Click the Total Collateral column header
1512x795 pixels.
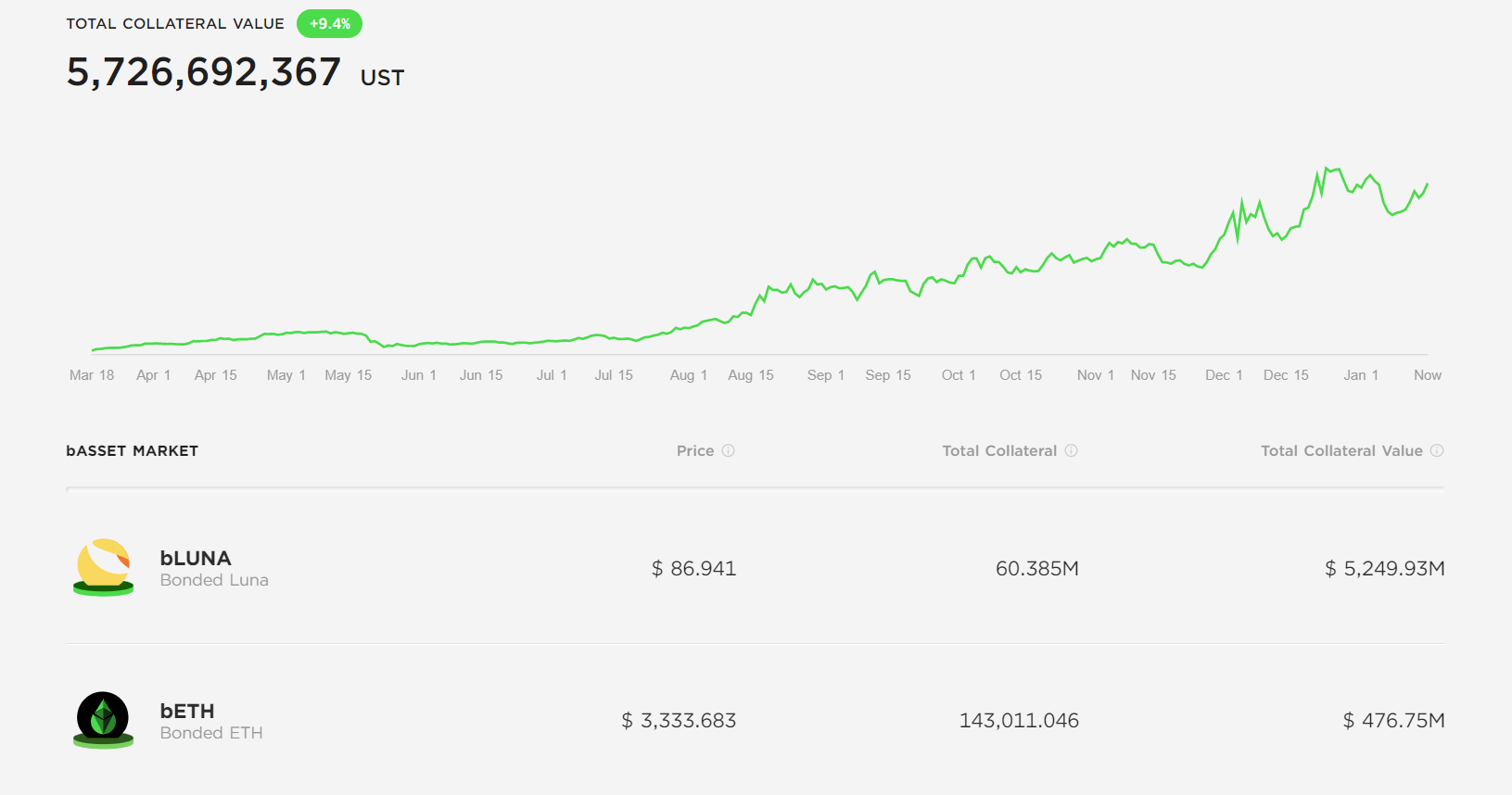[999, 450]
